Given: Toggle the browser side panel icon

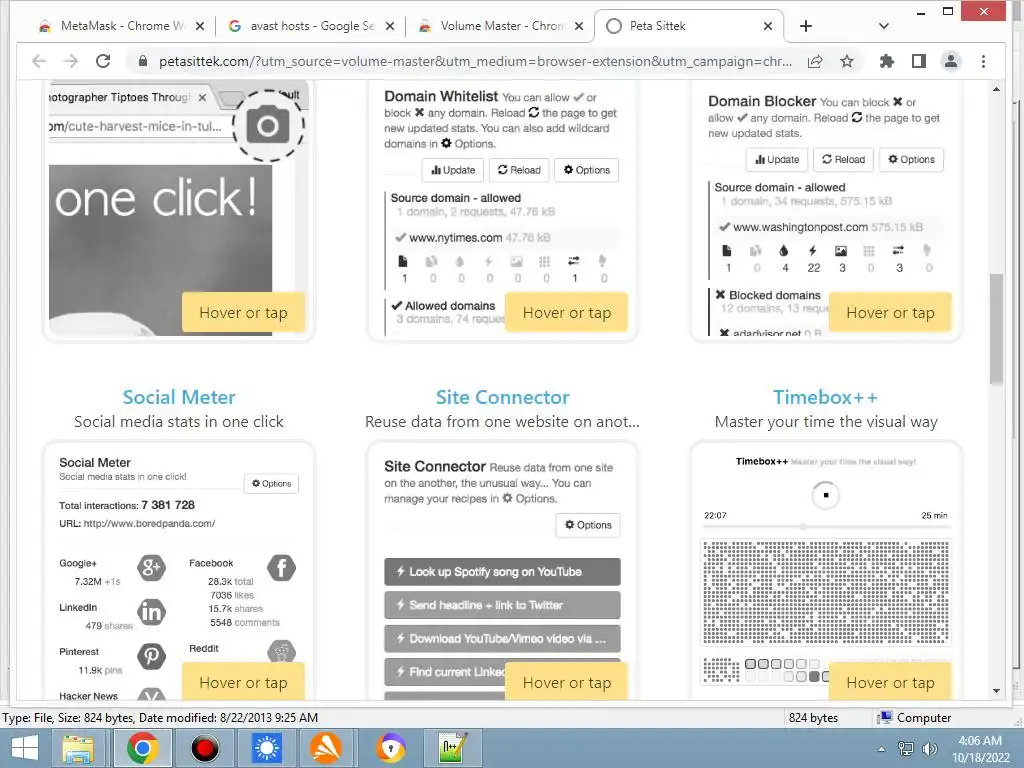Looking at the screenshot, I should [919, 61].
